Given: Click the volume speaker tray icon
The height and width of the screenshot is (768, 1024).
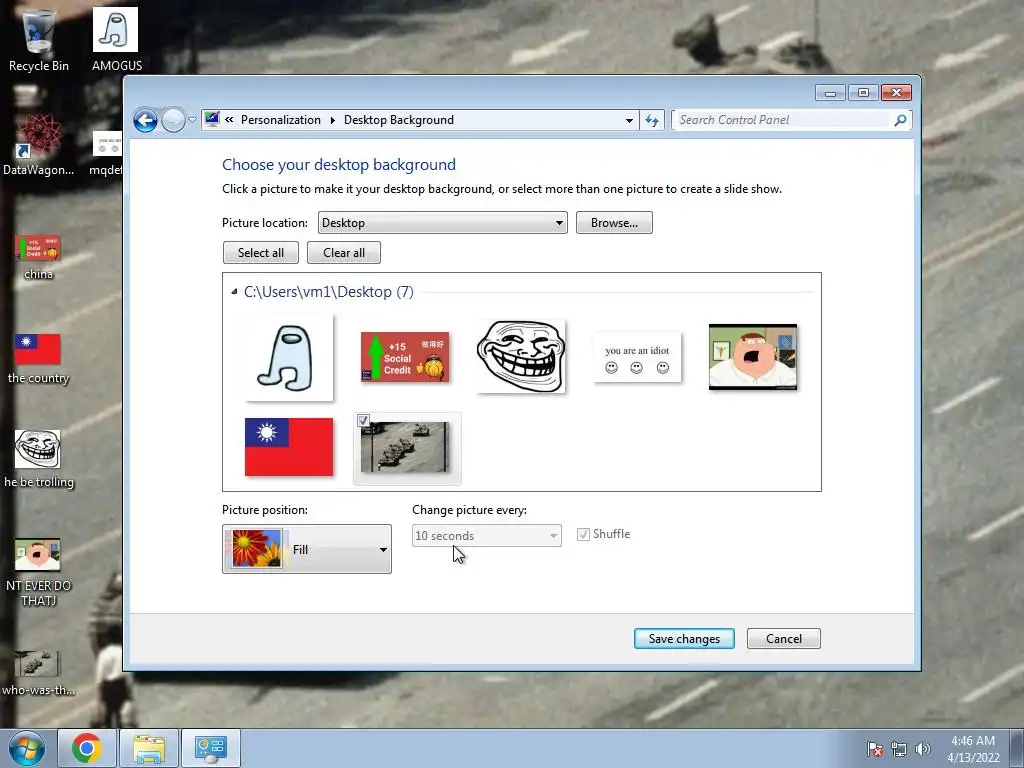Looking at the screenshot, I should pos(922,749).
